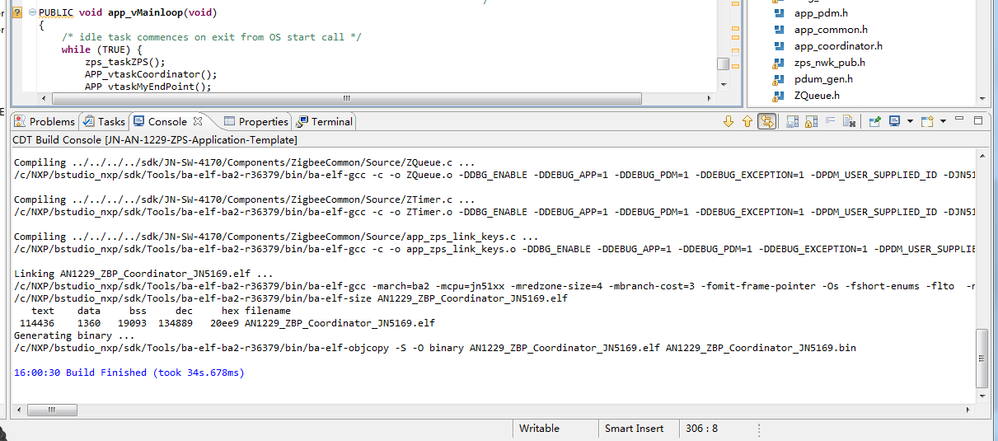The image size is (998, 441).
Task: Click editor horizontal scroll right arrow
Action: (x=710, y=99)
